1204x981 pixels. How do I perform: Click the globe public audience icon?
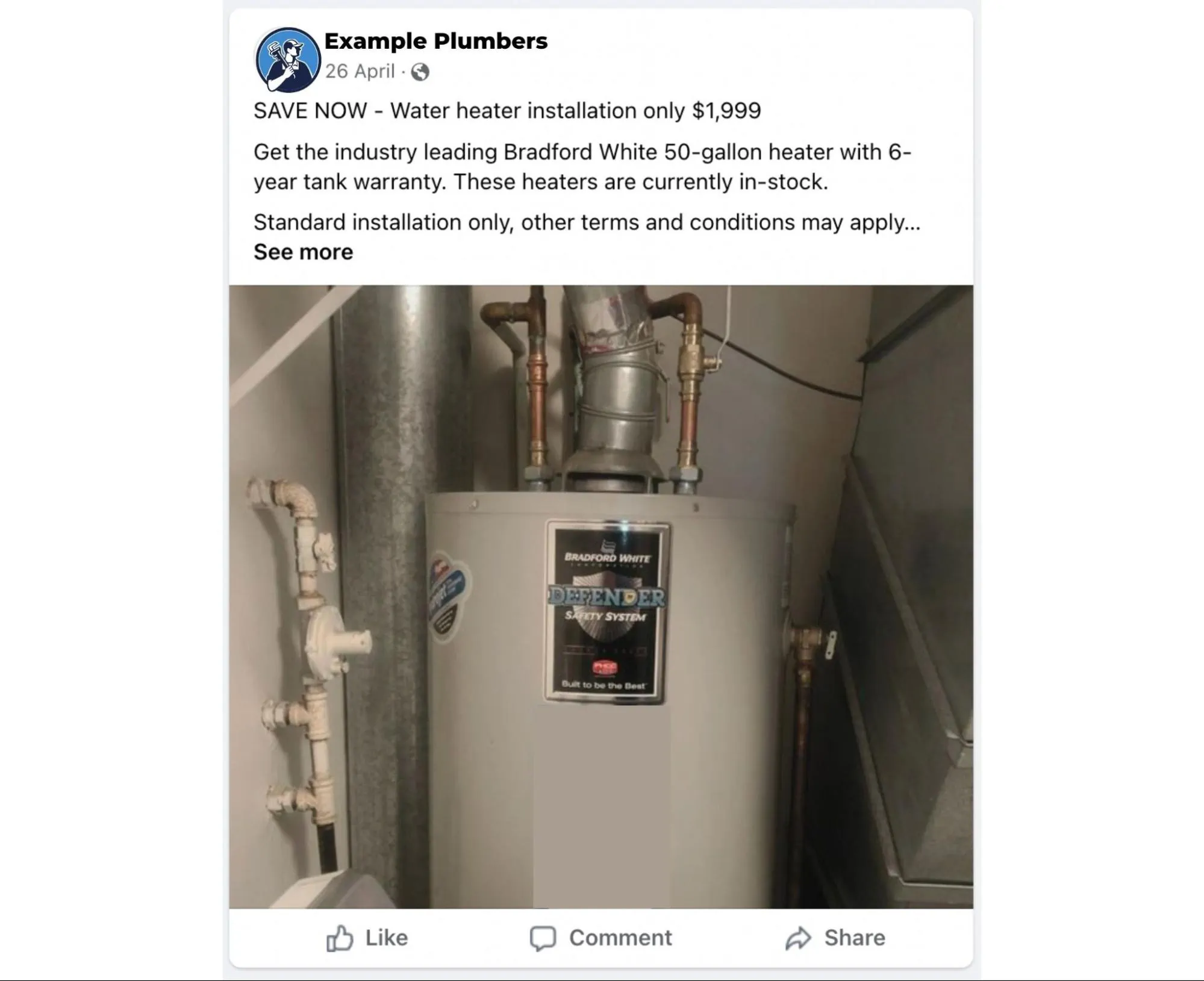(x=420, y=72)
